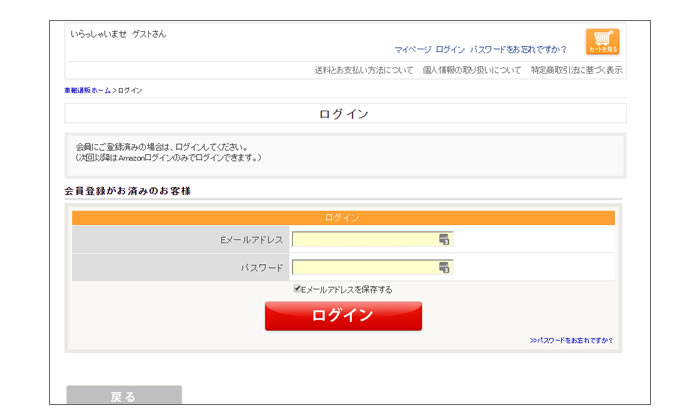
Task: Focus the Eメールアドレス input field
Action: click(365, 240)
